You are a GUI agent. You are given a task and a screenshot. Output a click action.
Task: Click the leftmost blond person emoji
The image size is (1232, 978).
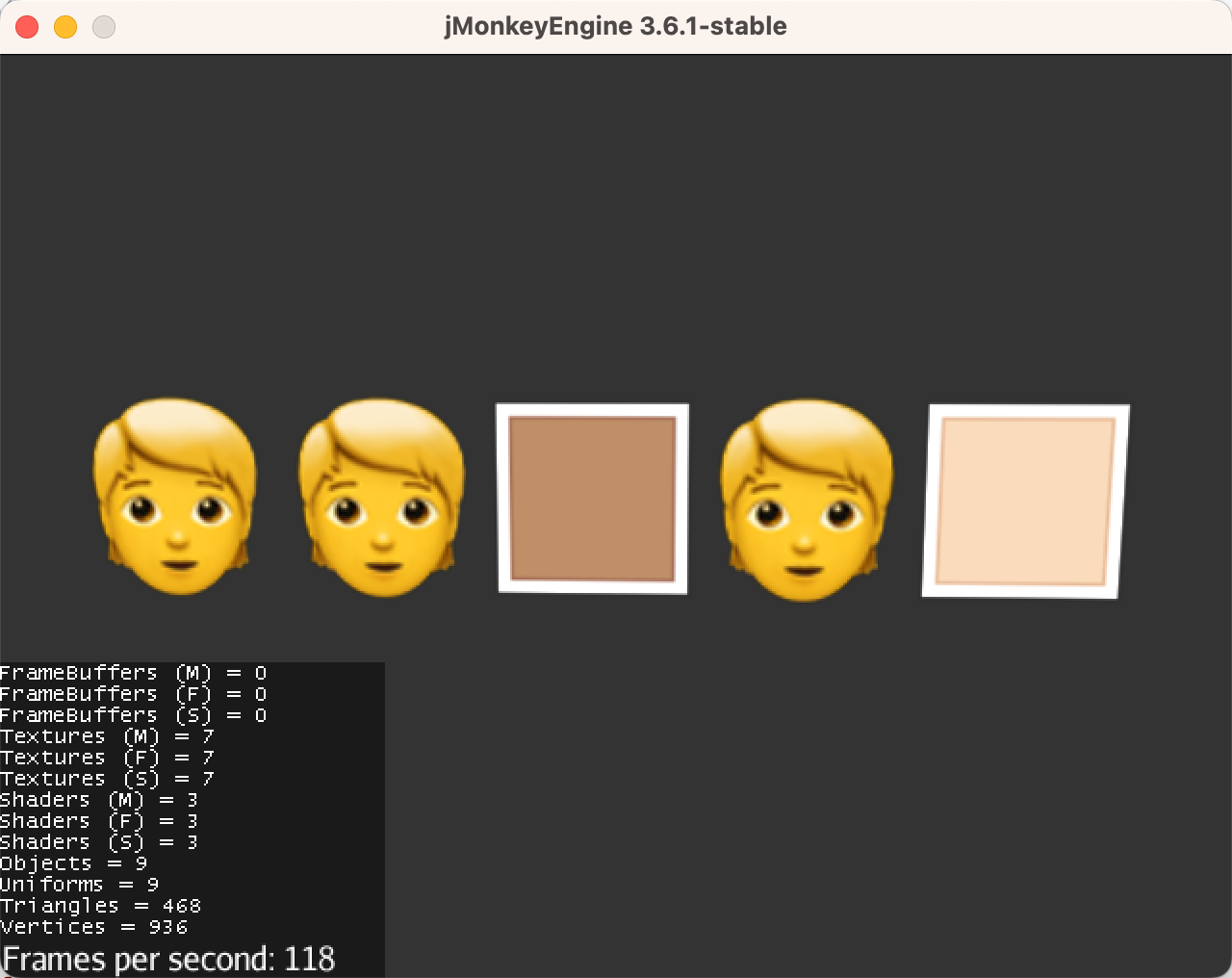point(174,497)
